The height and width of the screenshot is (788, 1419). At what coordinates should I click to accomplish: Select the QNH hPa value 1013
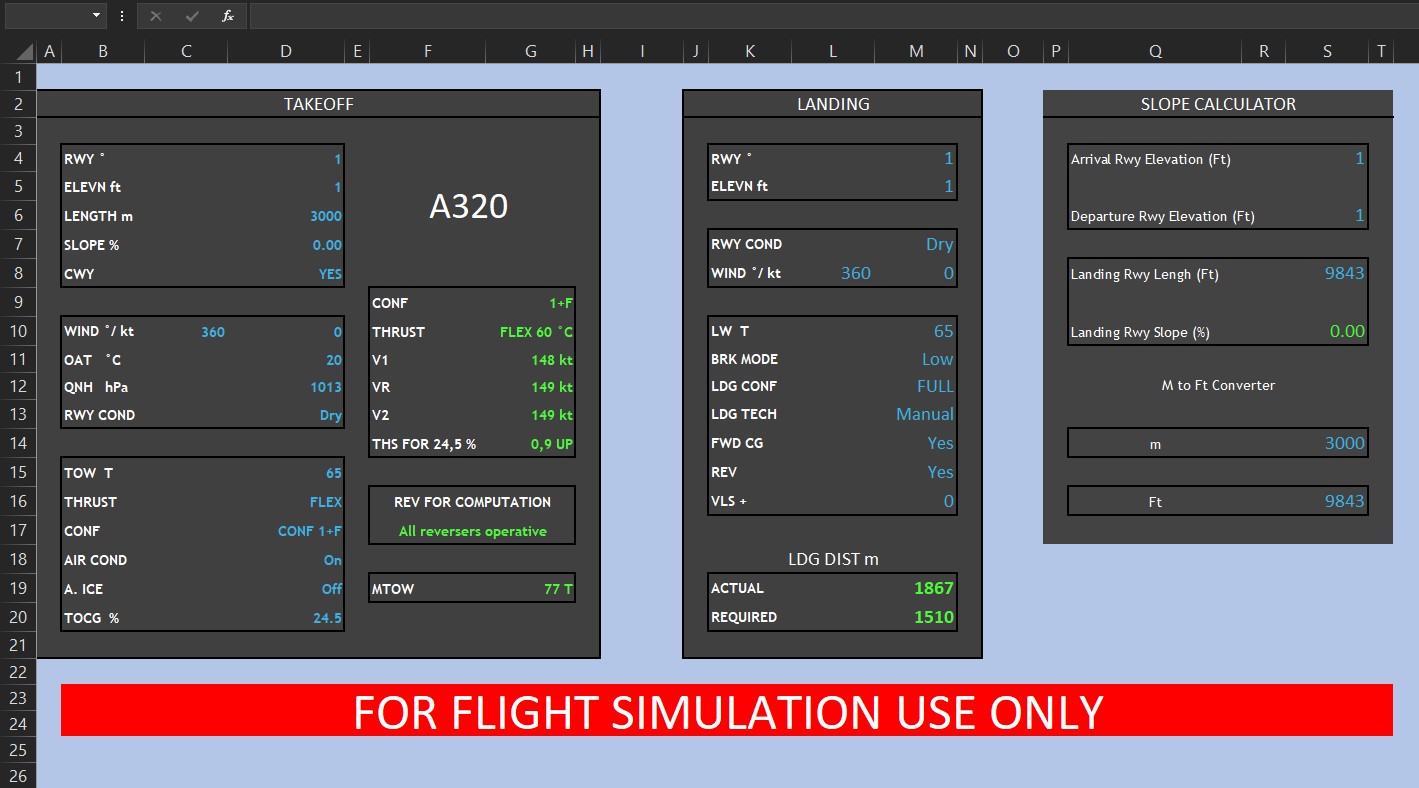pos(326,387)
